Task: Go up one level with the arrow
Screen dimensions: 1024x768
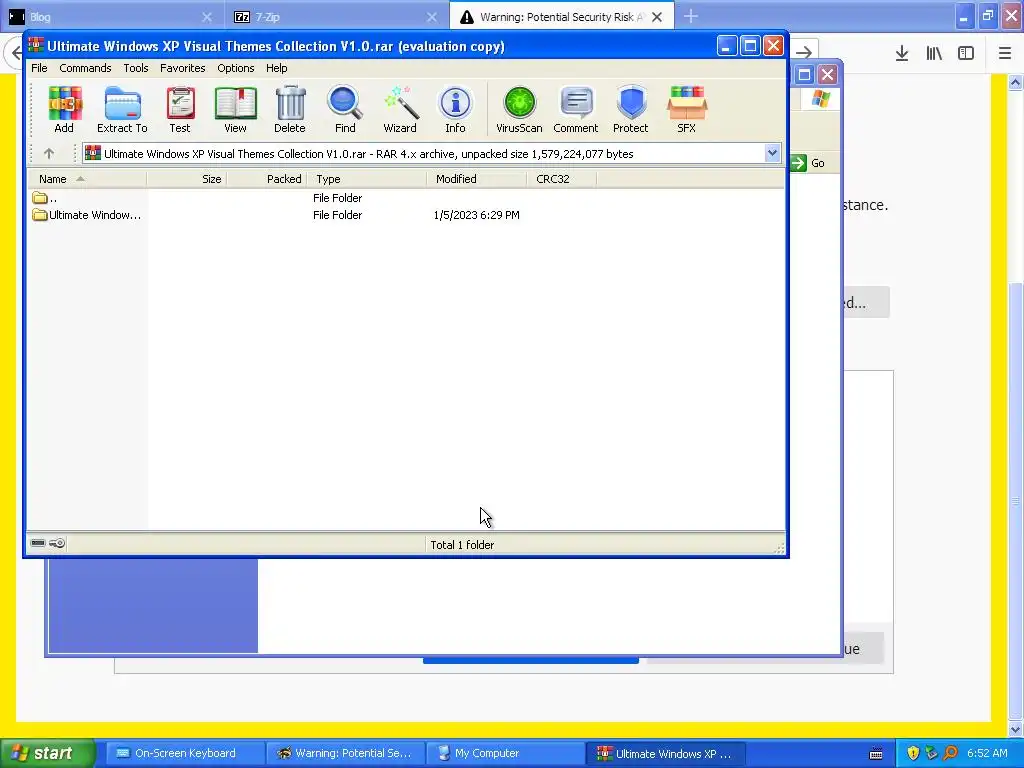Action: pyautogui.click(x=49, y=153)
